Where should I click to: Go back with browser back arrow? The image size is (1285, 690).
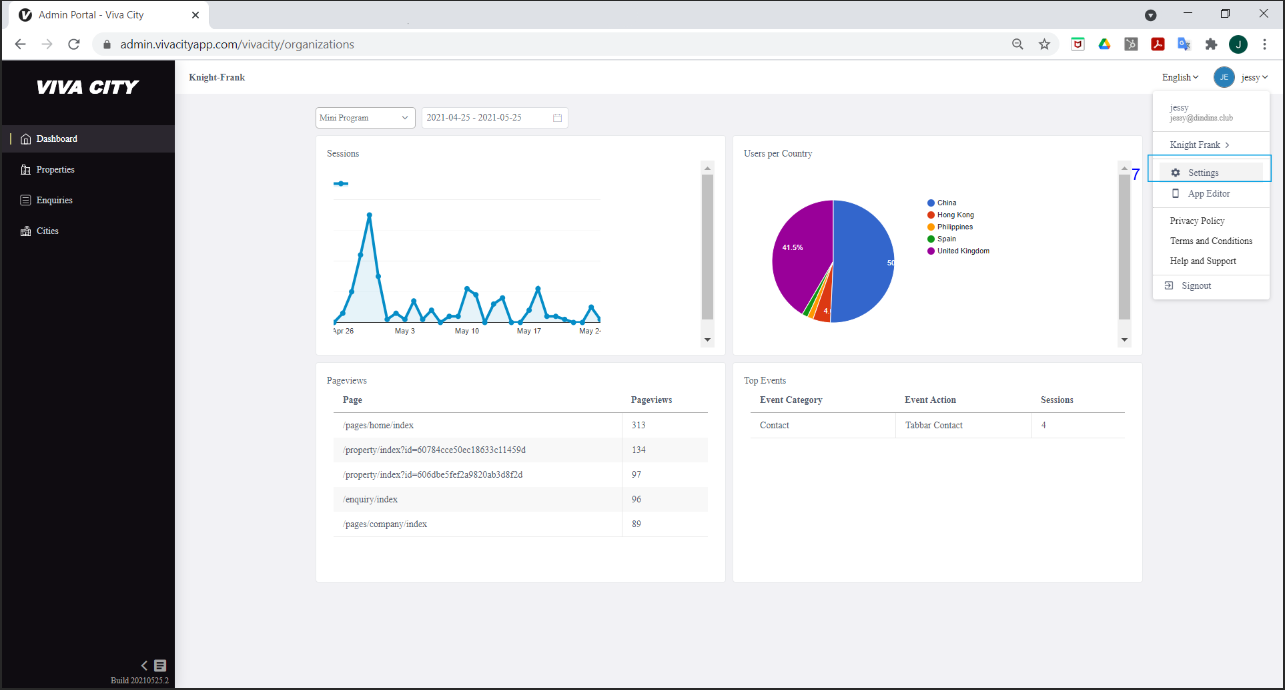[20, 44]
